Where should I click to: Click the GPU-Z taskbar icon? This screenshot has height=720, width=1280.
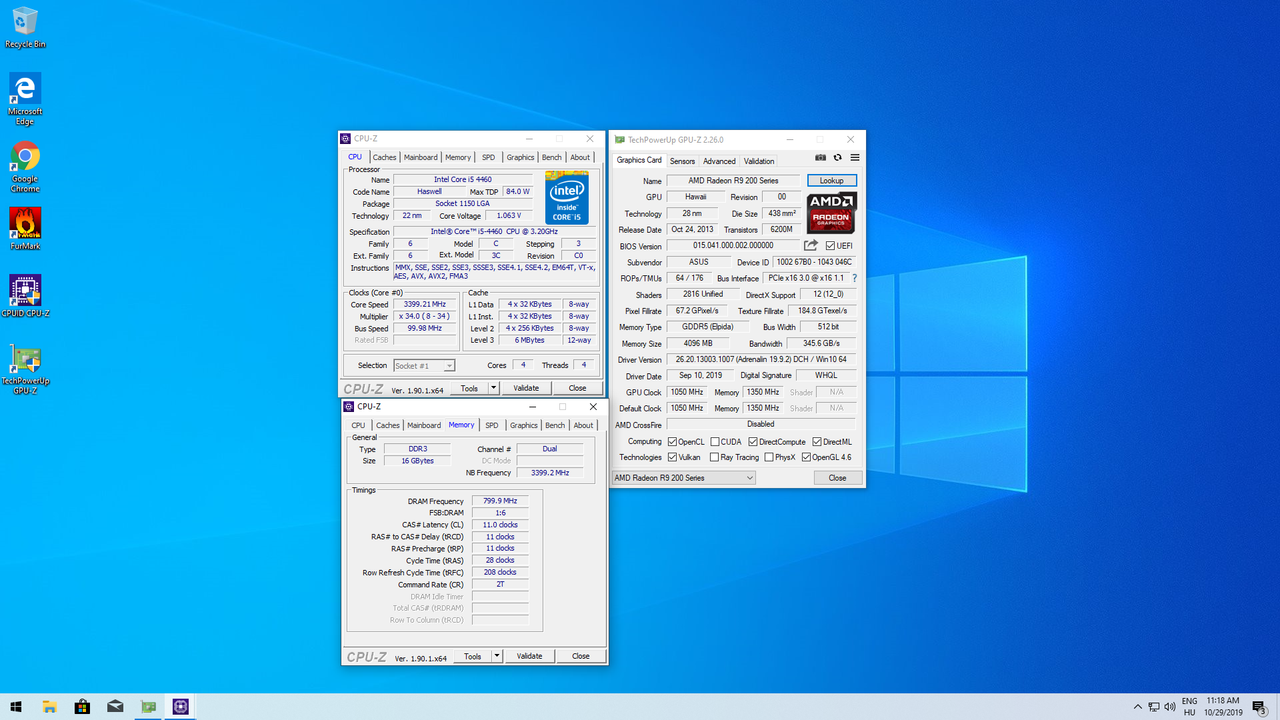148,706
